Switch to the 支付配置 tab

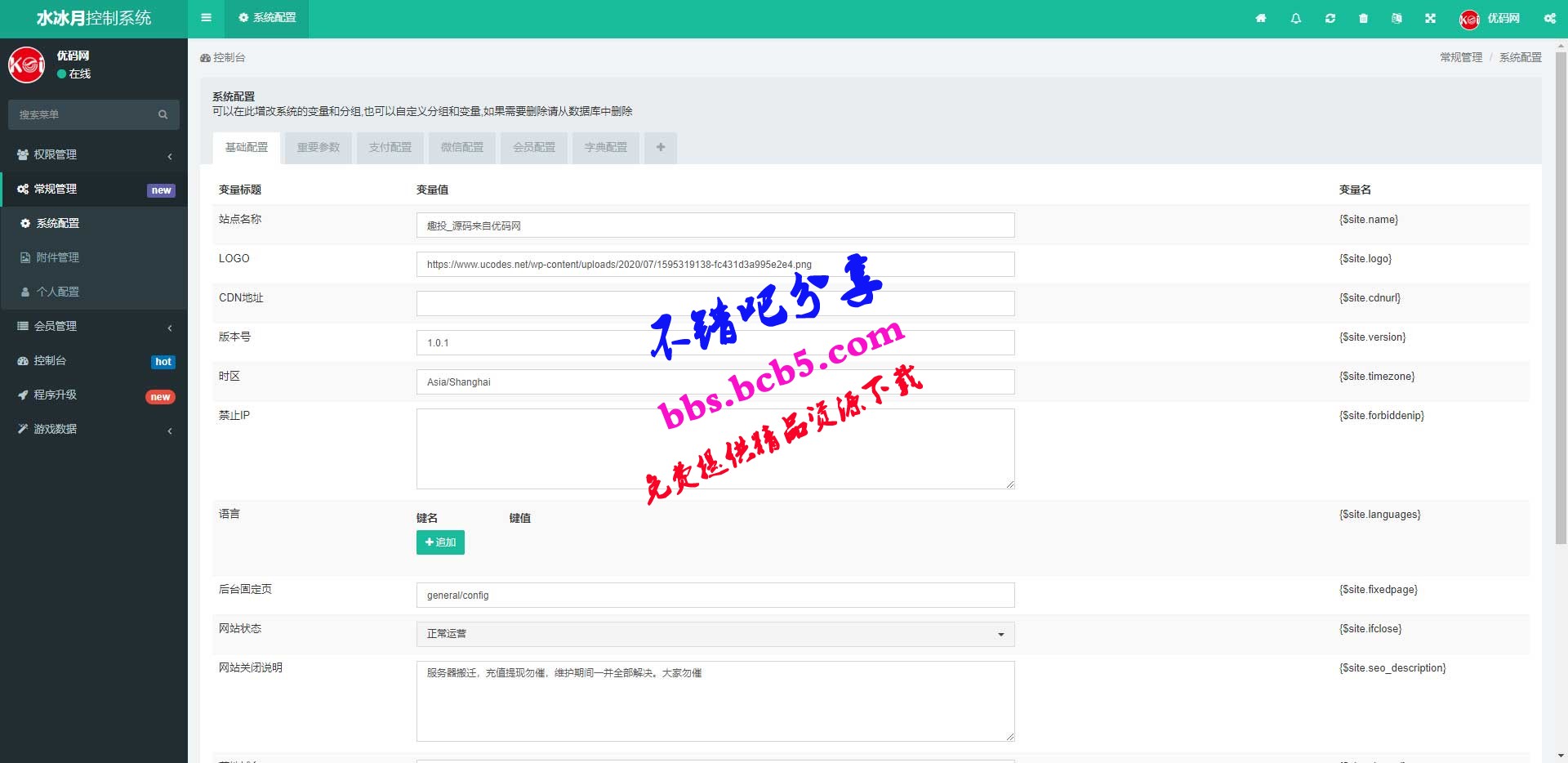pos(390,148)
